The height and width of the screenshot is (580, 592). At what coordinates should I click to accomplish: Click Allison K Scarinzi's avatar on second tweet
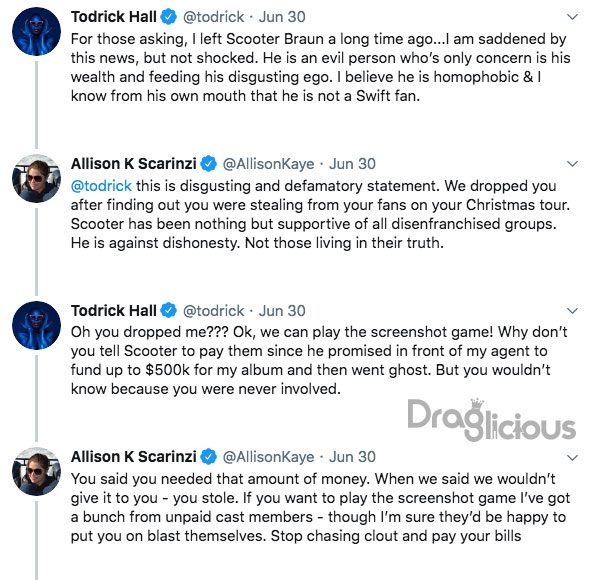click(x=36, y=179)
